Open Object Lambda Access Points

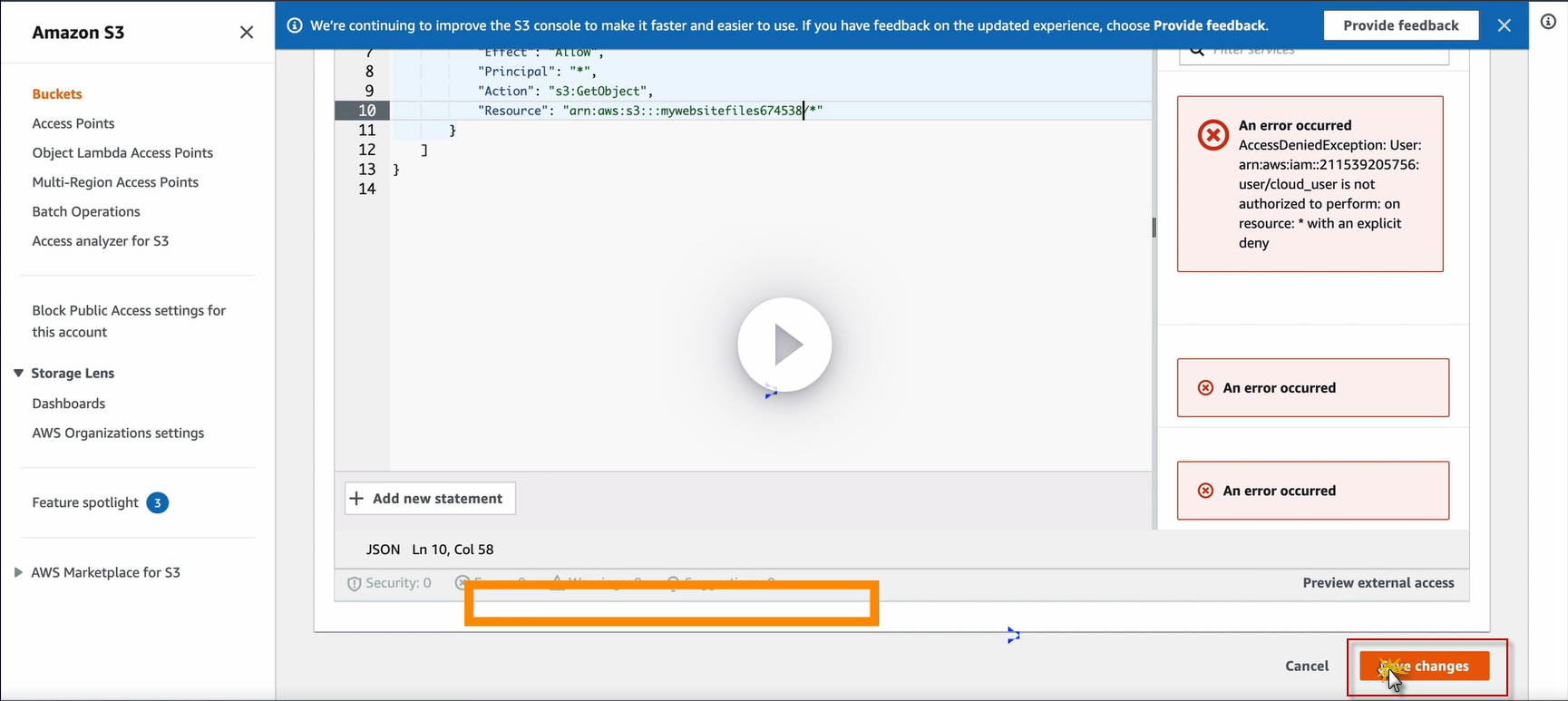(122, 152)
